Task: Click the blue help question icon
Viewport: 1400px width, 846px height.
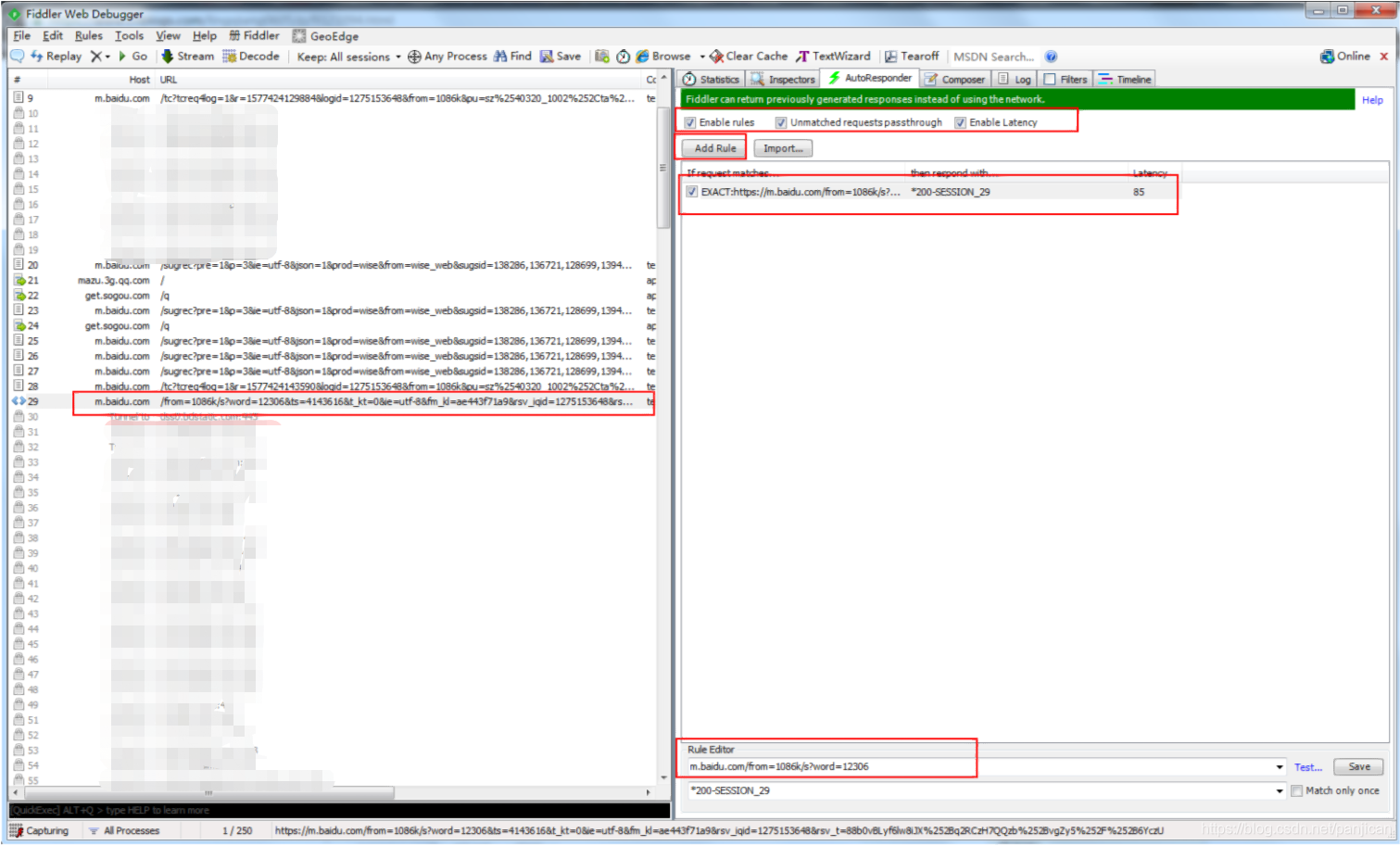Action: (x=1051, y=57)
